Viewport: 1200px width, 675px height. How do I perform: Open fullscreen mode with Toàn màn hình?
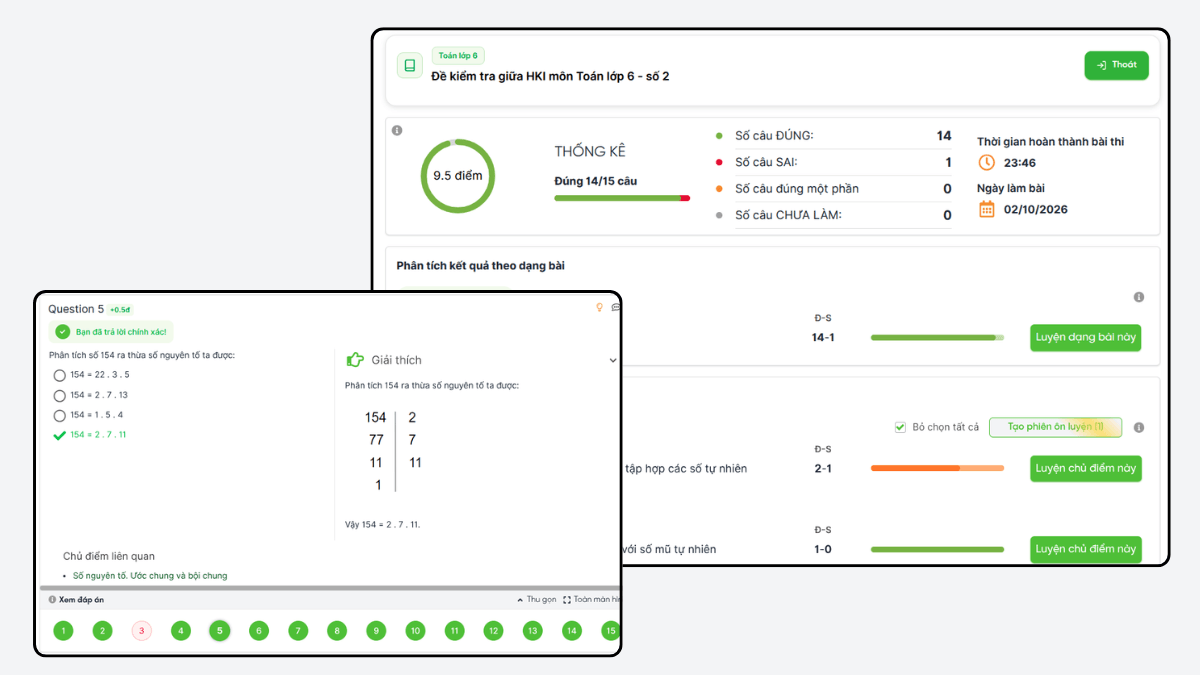pos(592,600)
